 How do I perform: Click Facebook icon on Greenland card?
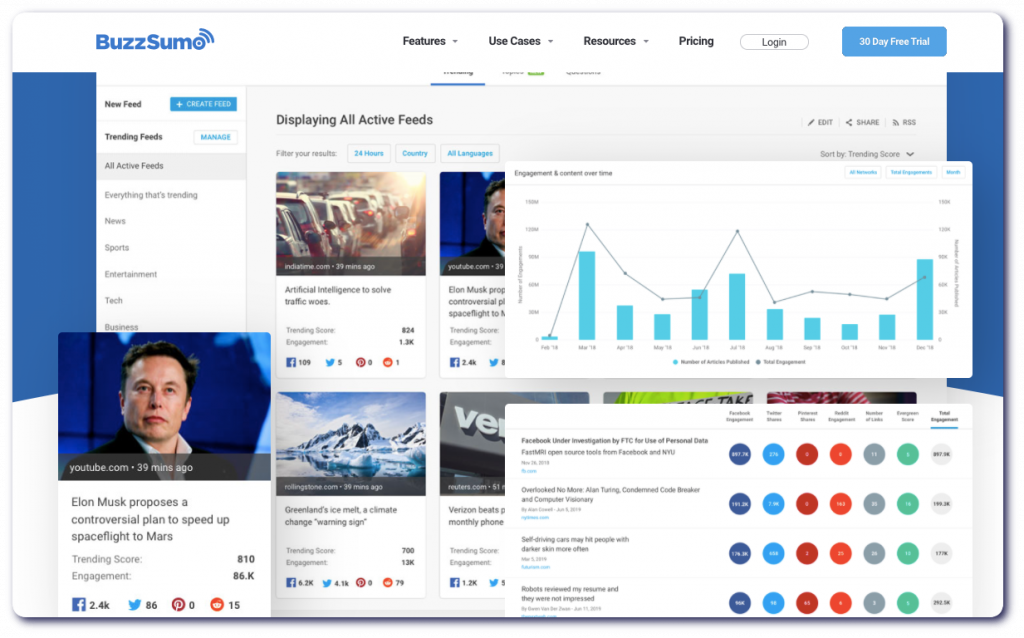291,582
